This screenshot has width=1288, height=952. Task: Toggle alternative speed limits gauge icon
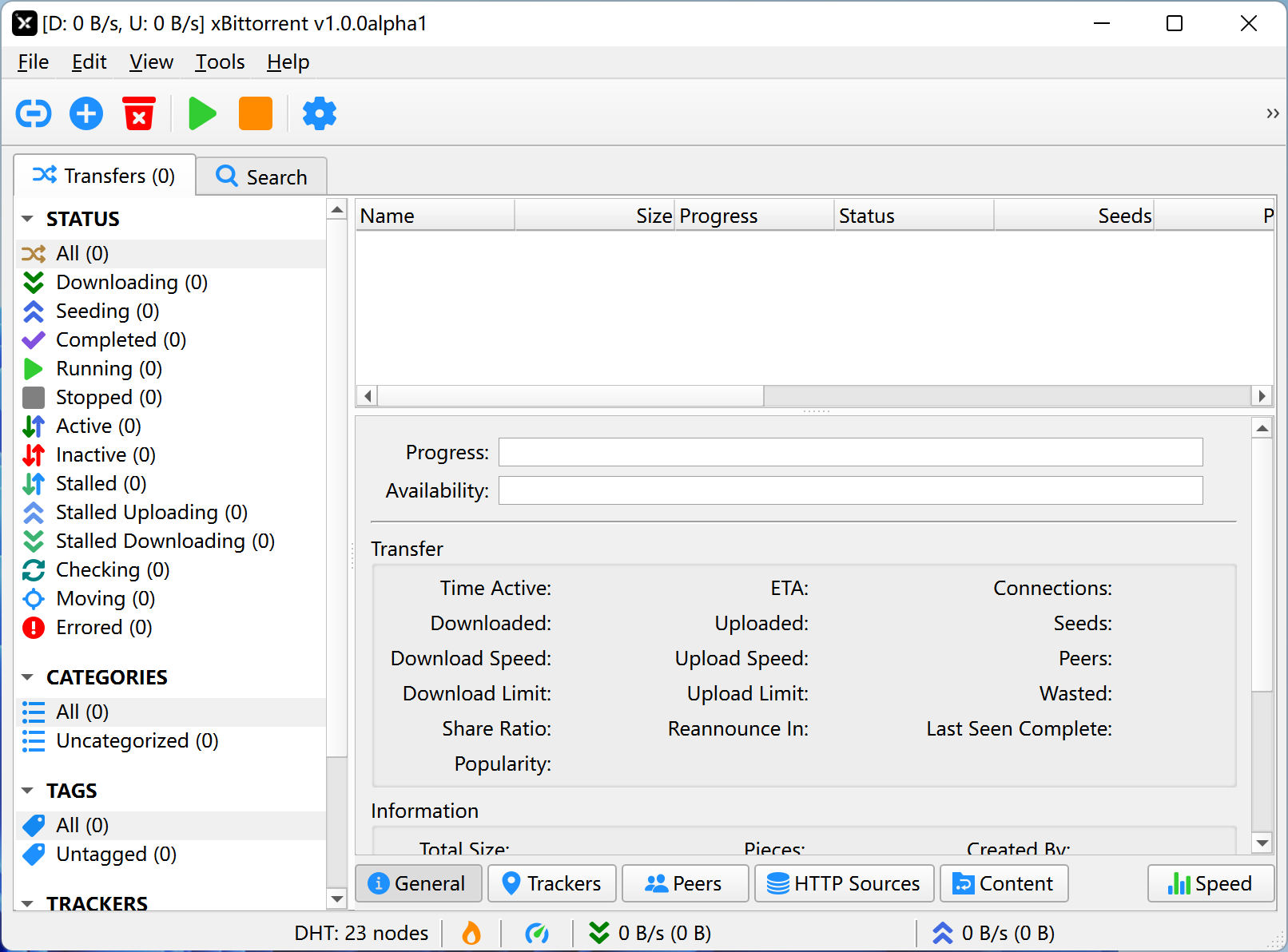537,933
